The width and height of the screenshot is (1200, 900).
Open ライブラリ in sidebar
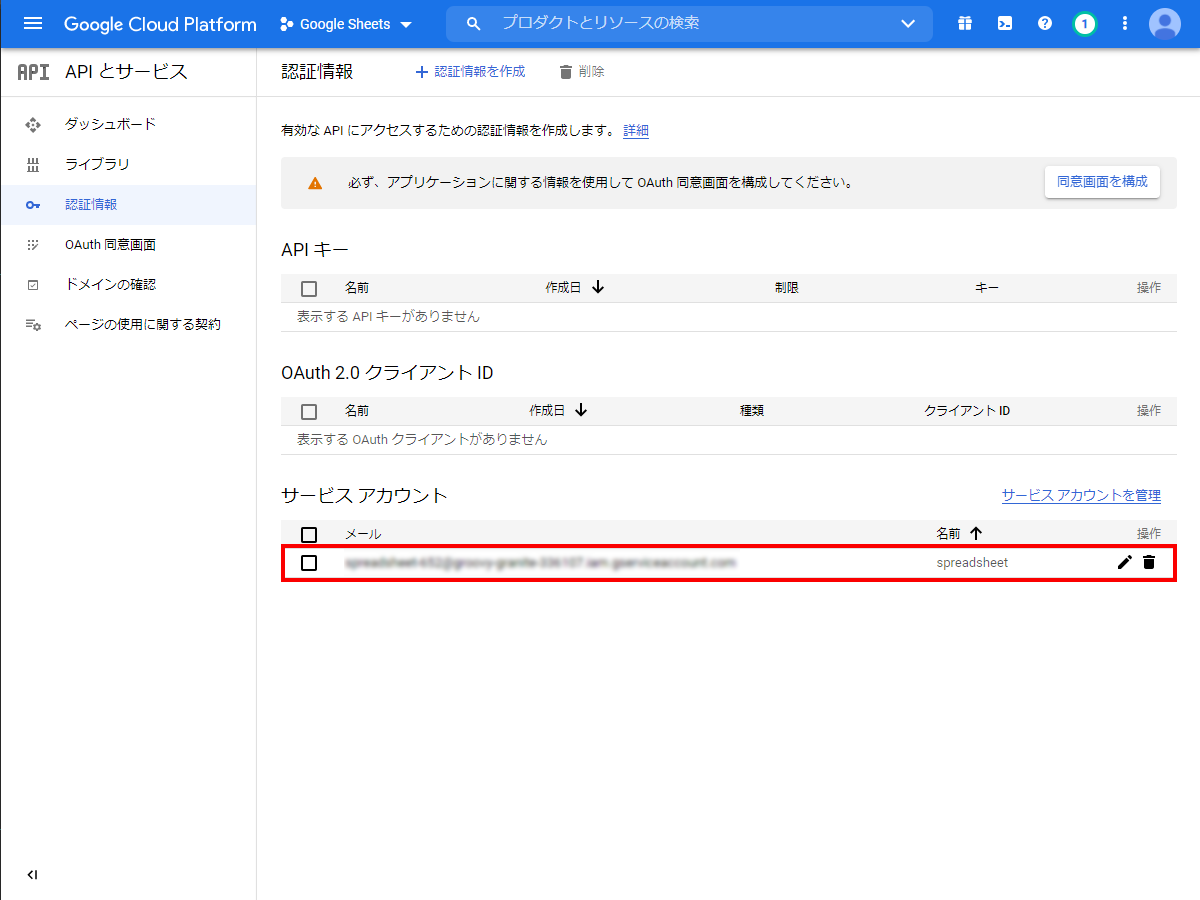point(97,164)
